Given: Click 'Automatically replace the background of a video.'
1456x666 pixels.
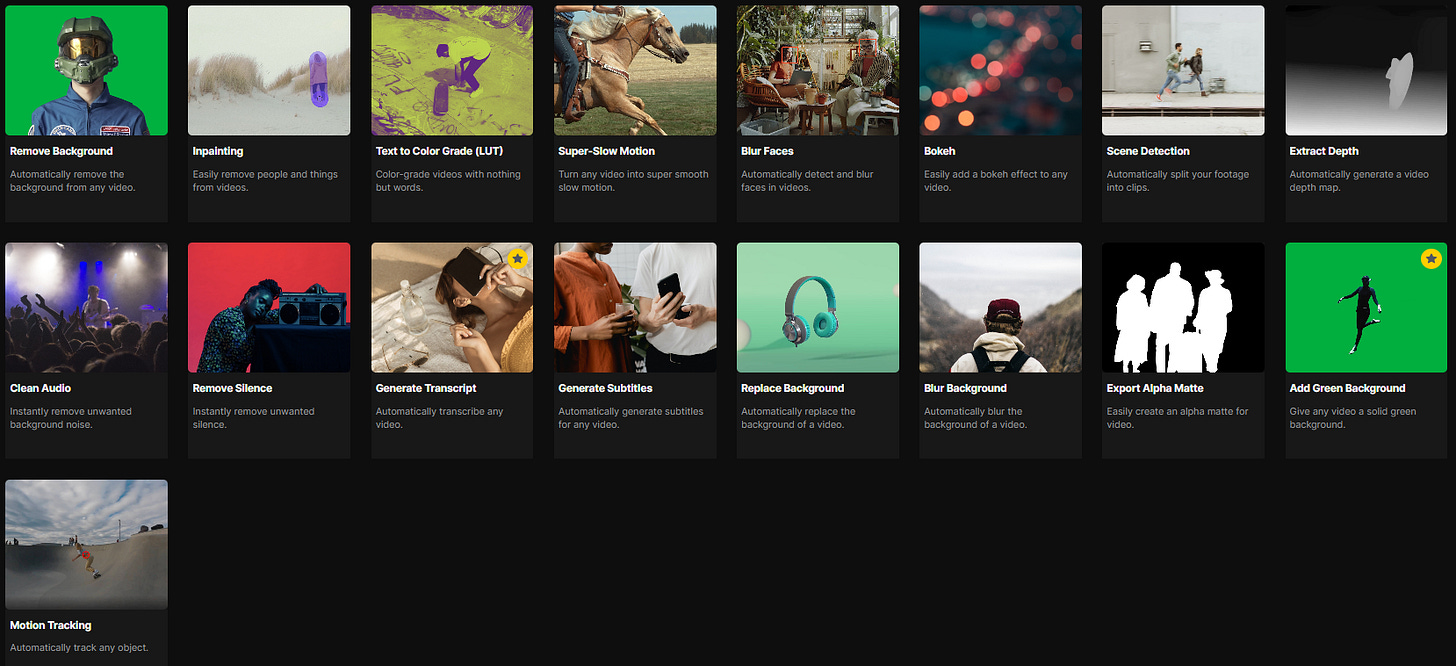Looking at the screenshot, I should point(799,418).
